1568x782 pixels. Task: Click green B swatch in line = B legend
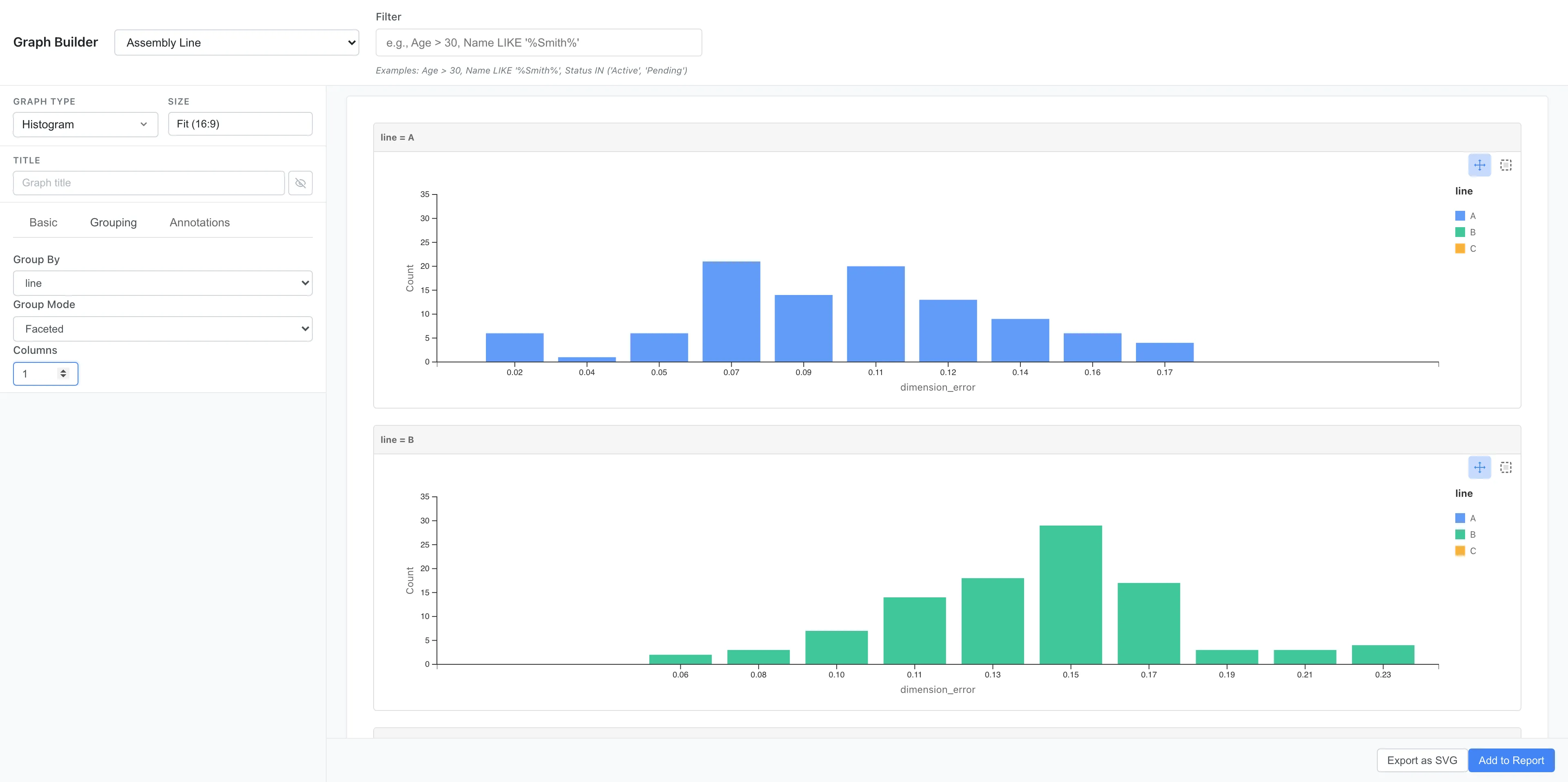tap(1460, 535)
